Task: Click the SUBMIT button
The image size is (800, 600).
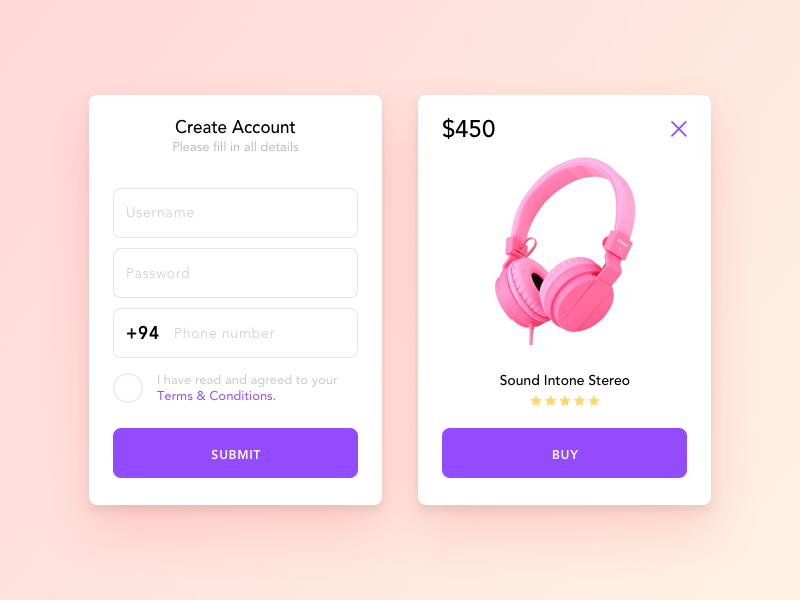Action: tap(235, 453)
